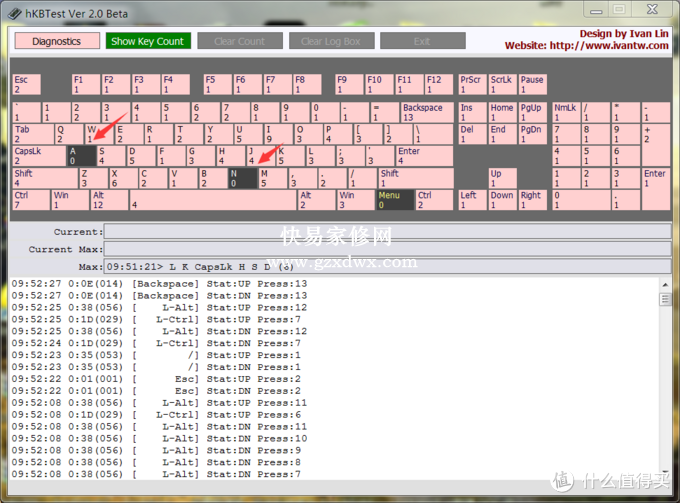Select the dark untested N key tile

click(242, 178)
